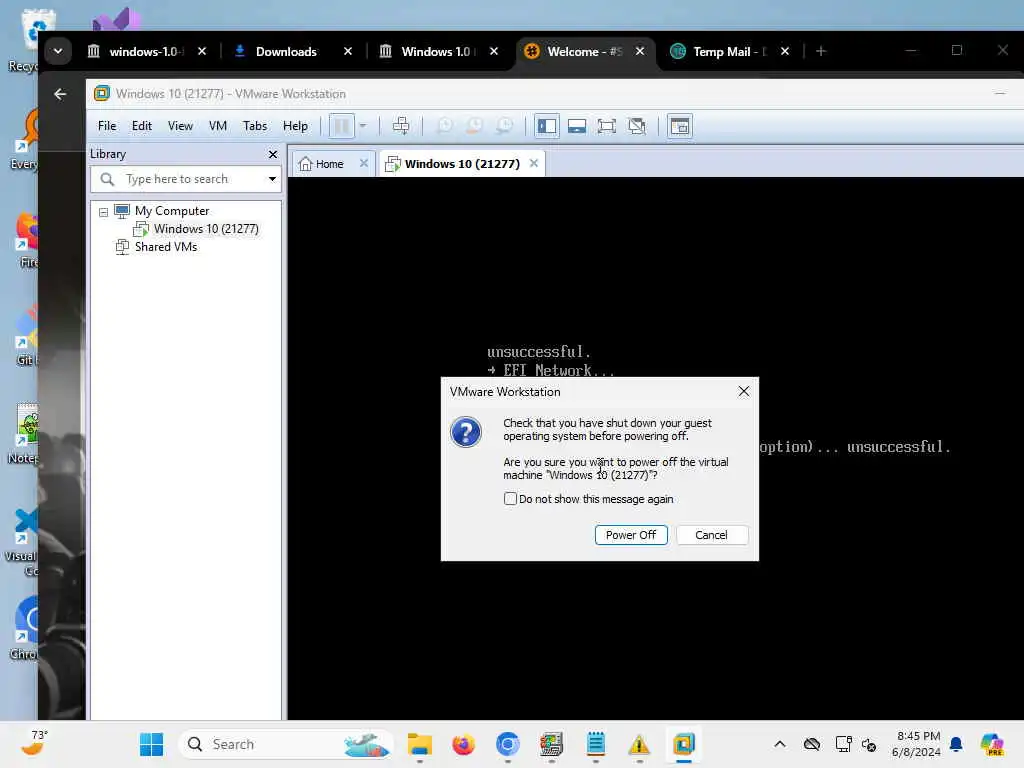
Task: Click the Revert to Snapshot icon
Action: [474, 126]
